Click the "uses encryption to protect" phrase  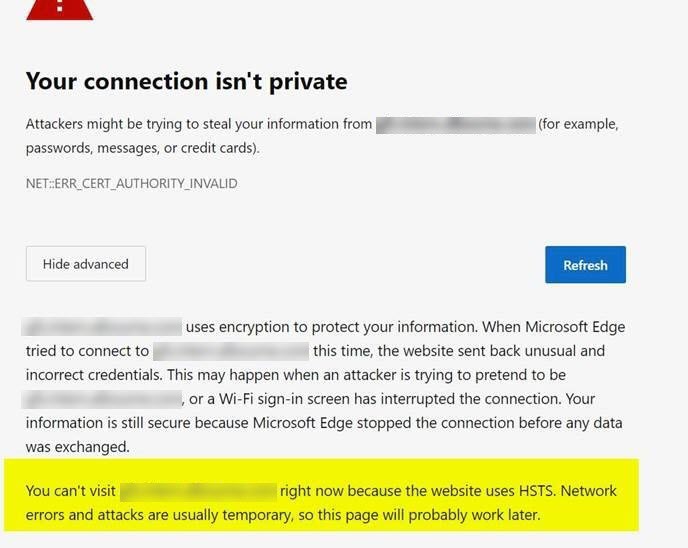click(270, 327)
